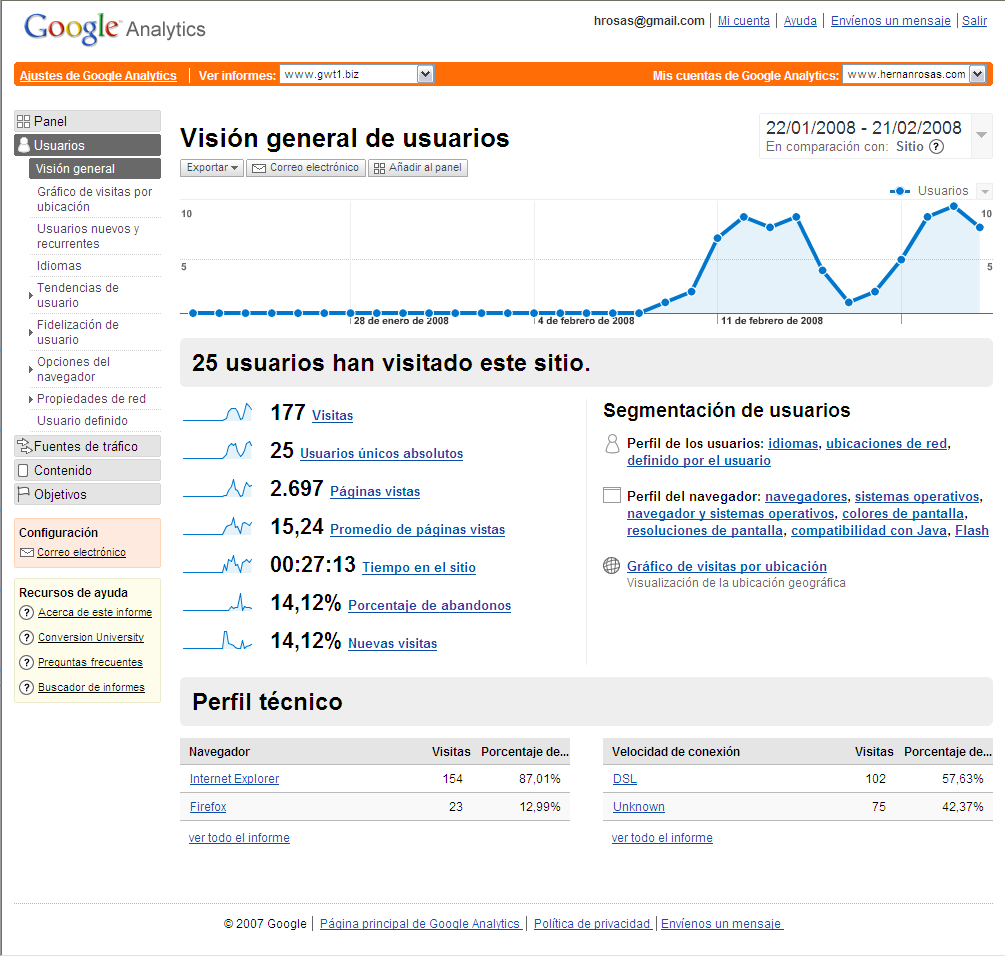Screen dimensions: 1005x956
Task: Open the date range selector arrow
Action: [x=981, y=135]
